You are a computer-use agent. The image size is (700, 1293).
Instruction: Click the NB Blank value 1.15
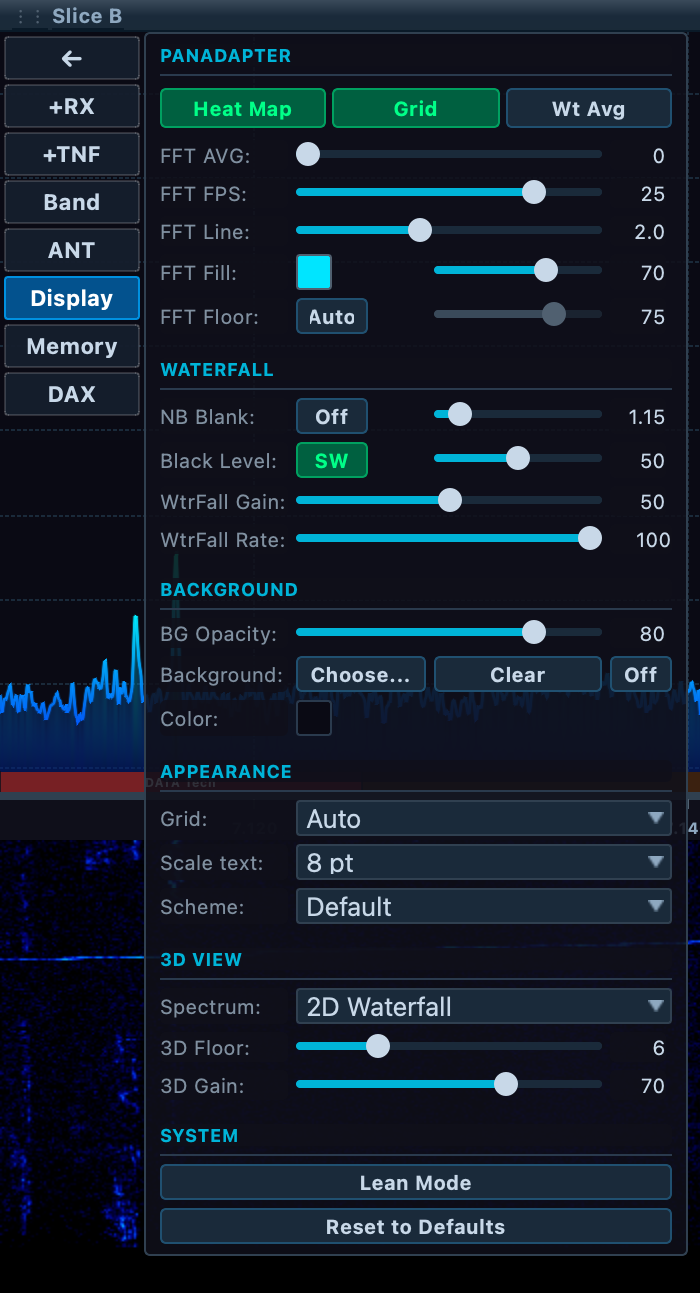click(647, 416)
